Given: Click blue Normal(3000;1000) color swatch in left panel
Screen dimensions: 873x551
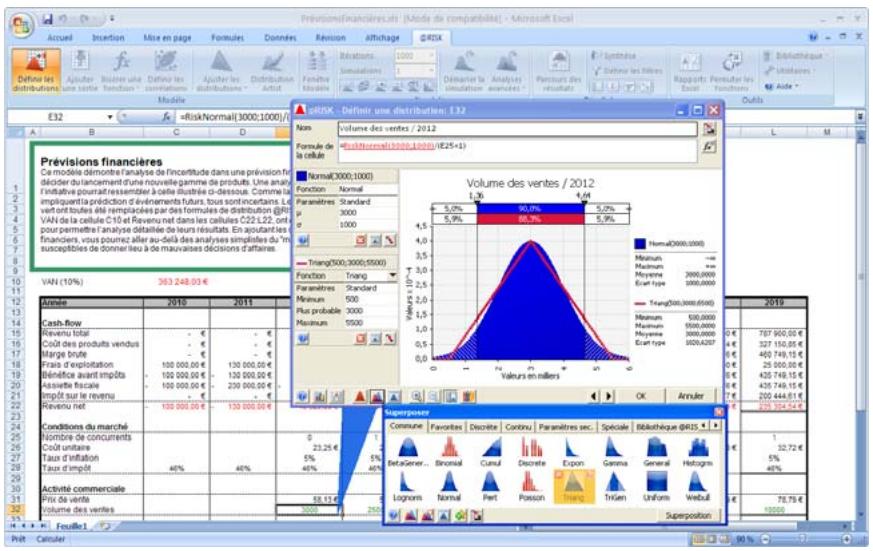Looking at the screenshot, I should point(301,176).
